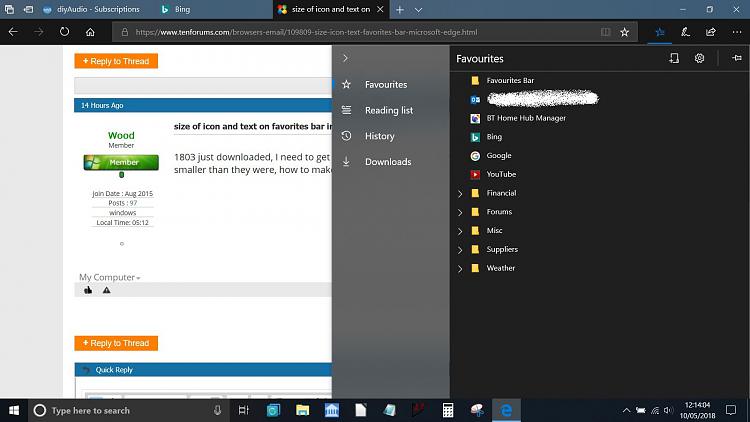Open taskbar clock and date
Viewport: 750px width, 422px height.
[697, 410]
